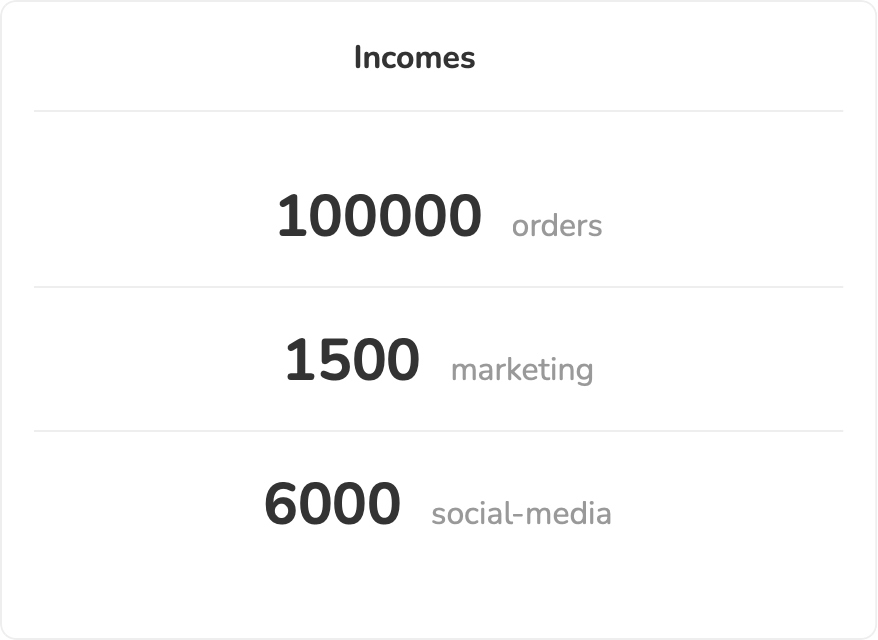Click the marketing label
The height and width of the screenshot is (640, 878).
pyautogui.click(x=522, y=370)
